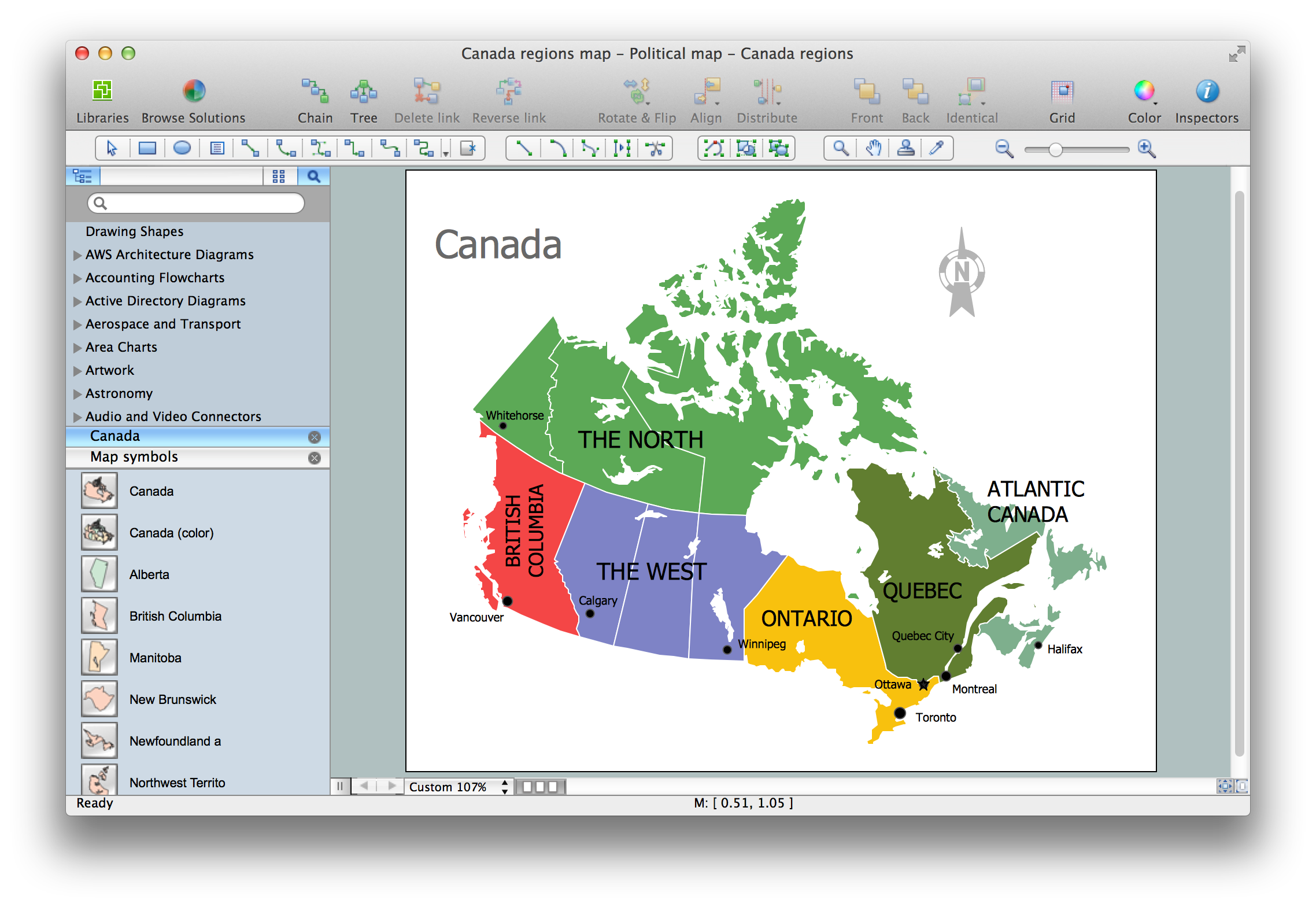Select the Map symbols library tab
The width and height of the screenshot is (1316, 907).
[x=134, y=457]
